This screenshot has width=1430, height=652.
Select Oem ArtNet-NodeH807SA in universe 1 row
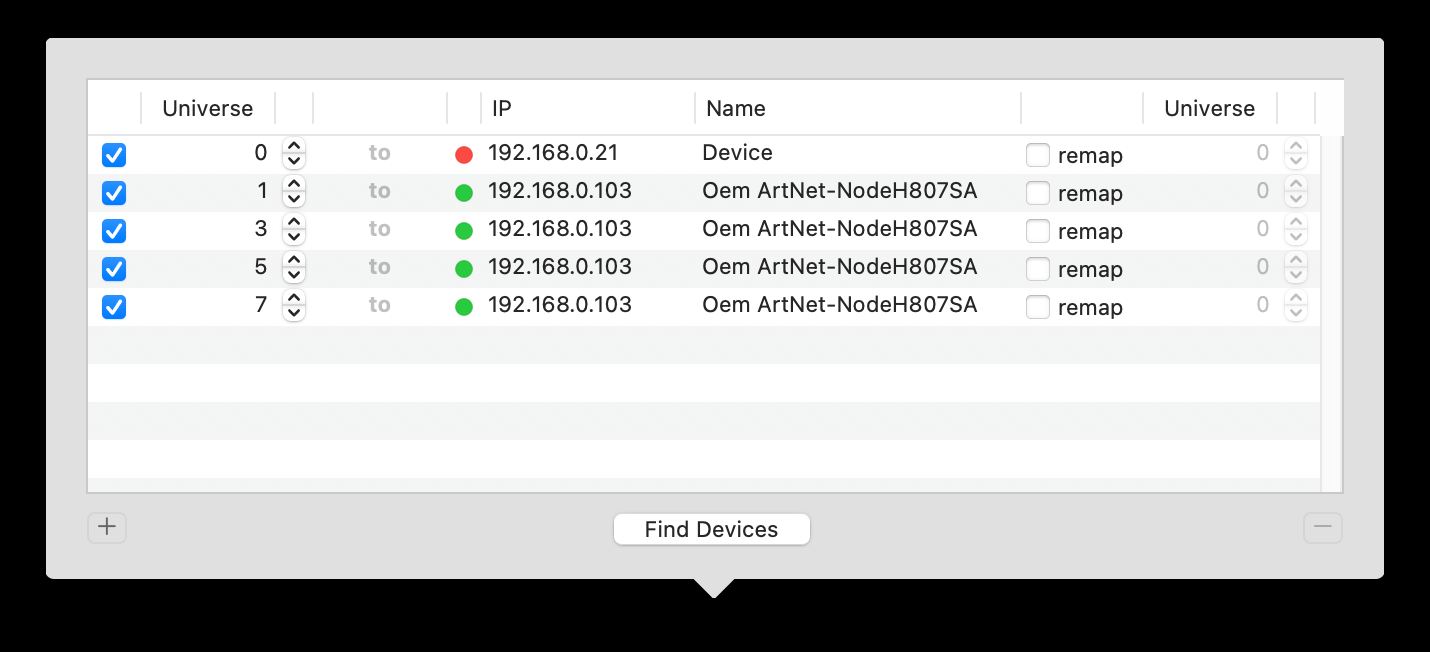[839, 191]
